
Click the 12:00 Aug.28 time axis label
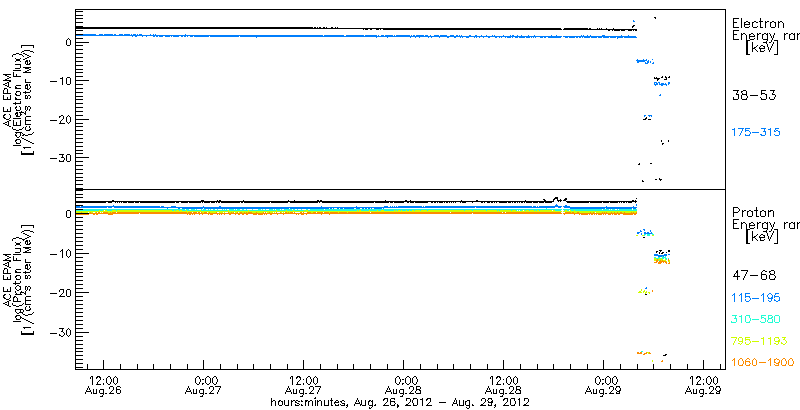(x=504, y=385)
